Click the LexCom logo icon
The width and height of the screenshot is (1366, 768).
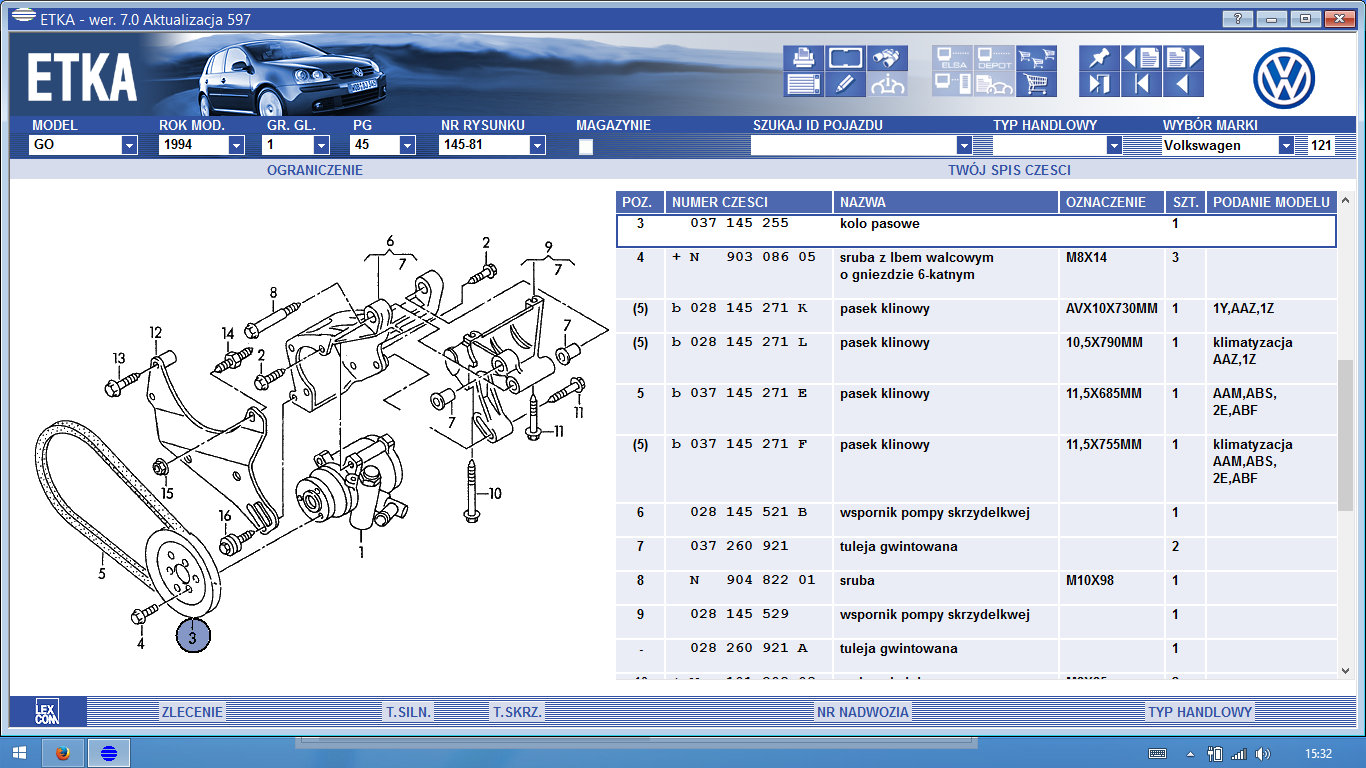click(47, 711)
